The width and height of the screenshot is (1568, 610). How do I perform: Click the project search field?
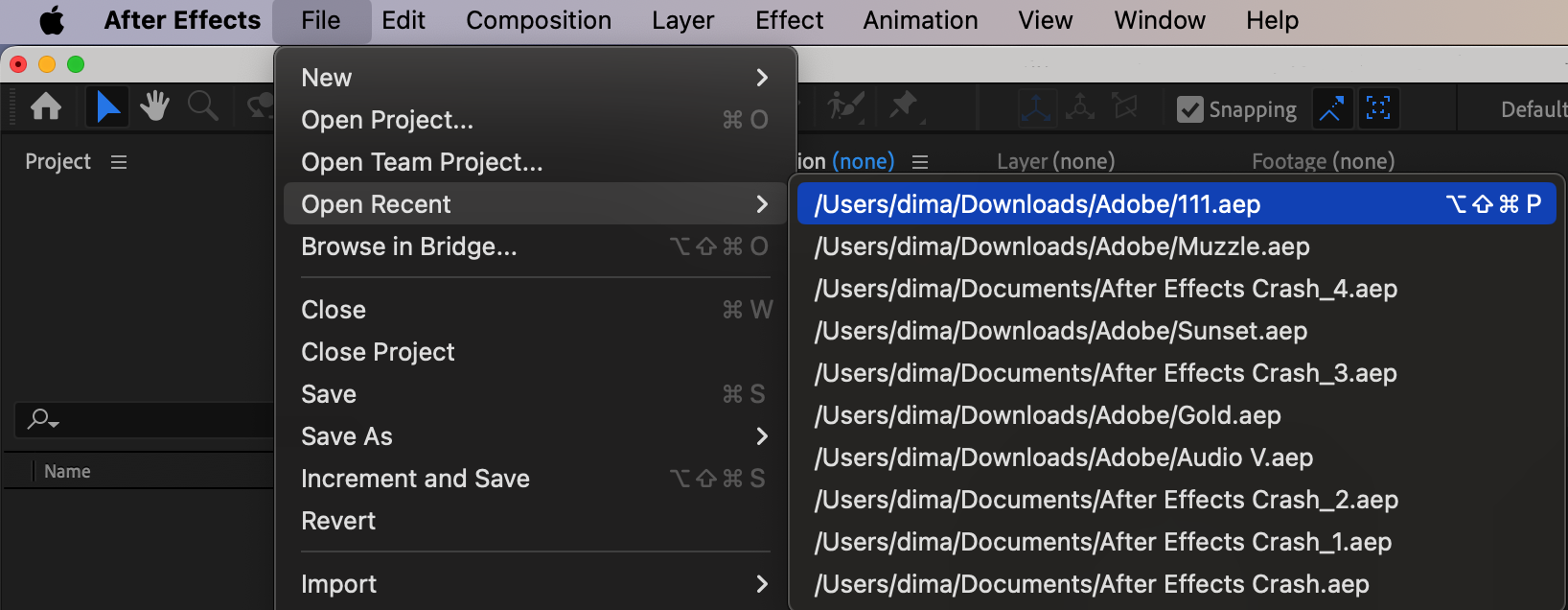click(x=145, y=419)
